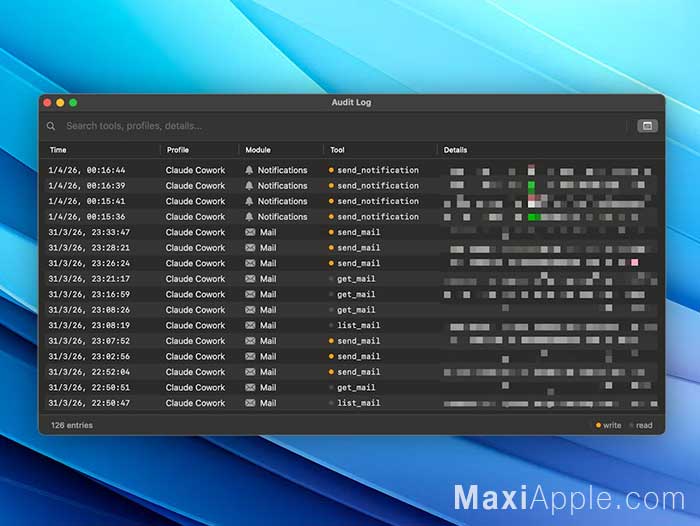Viewport: 700px width, 526px height.
Task: Click Claude Cowork in the 00:15:36 row
Action: point(196,217)
